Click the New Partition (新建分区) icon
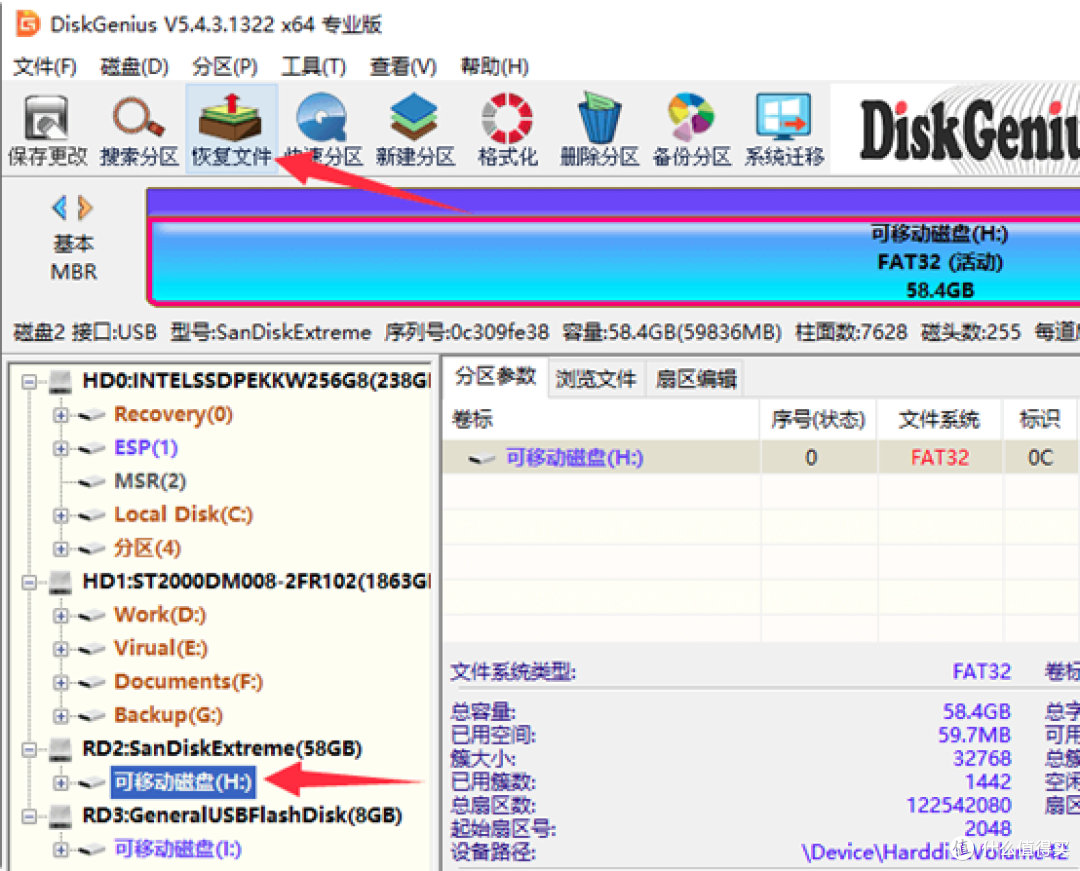This screenshot has height=871, width=1080. (415, 129)
